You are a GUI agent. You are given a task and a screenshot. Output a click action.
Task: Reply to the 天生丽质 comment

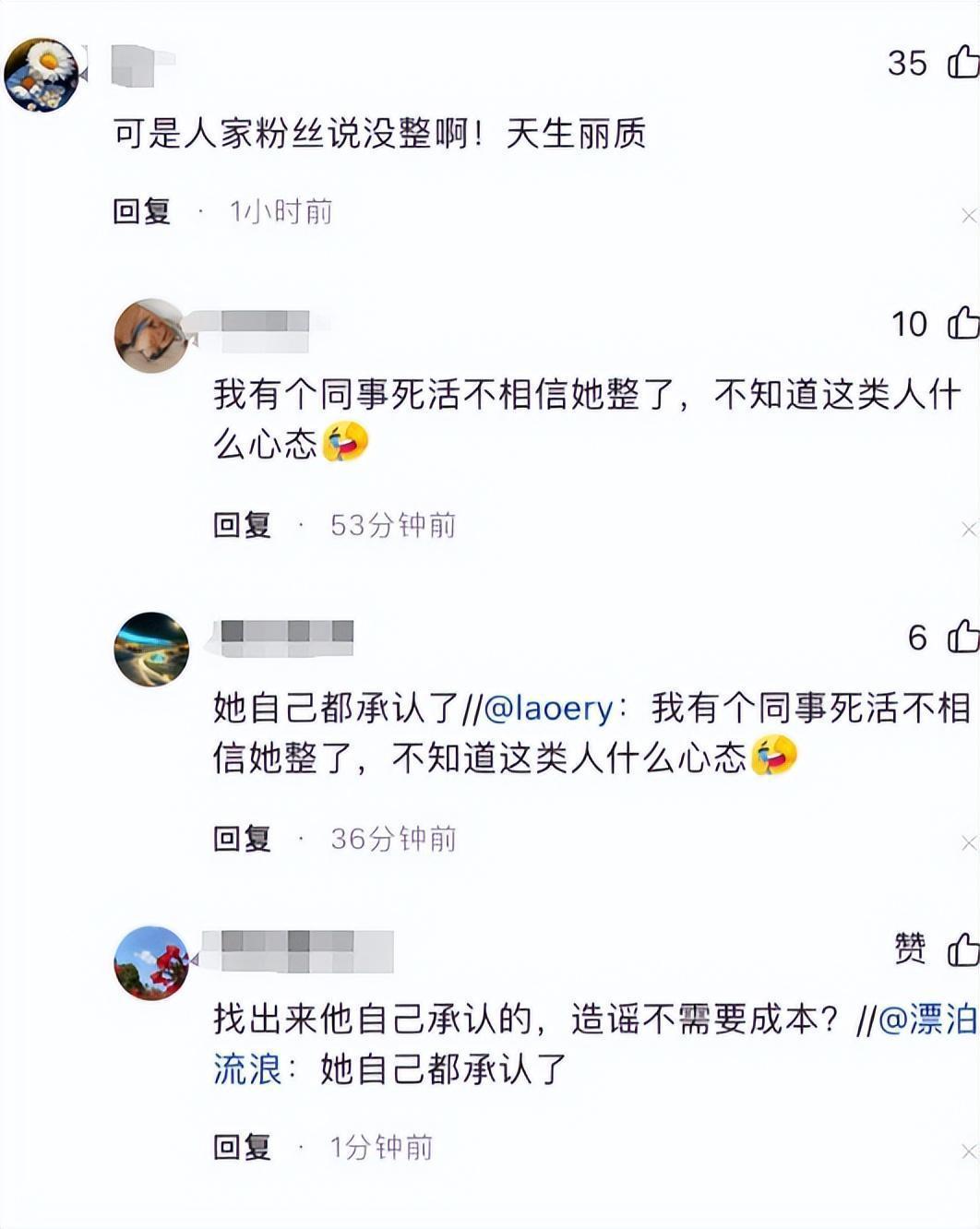142,211
